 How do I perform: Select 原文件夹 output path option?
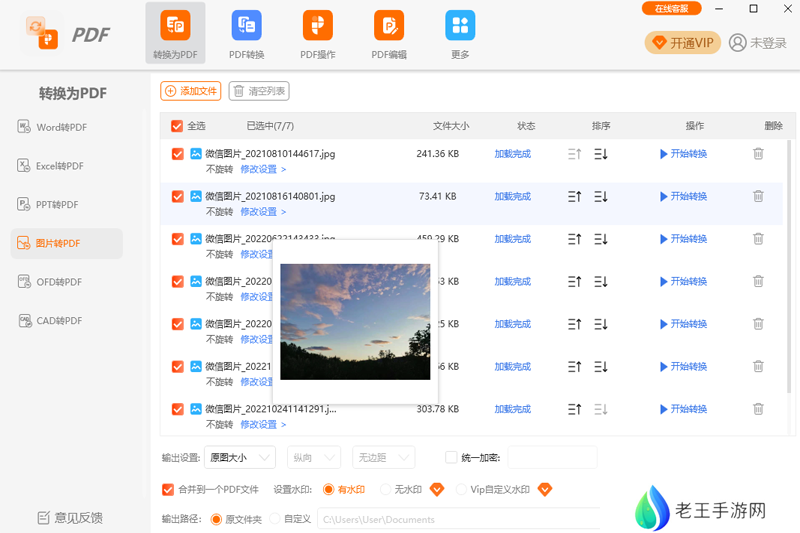point(216,519)
